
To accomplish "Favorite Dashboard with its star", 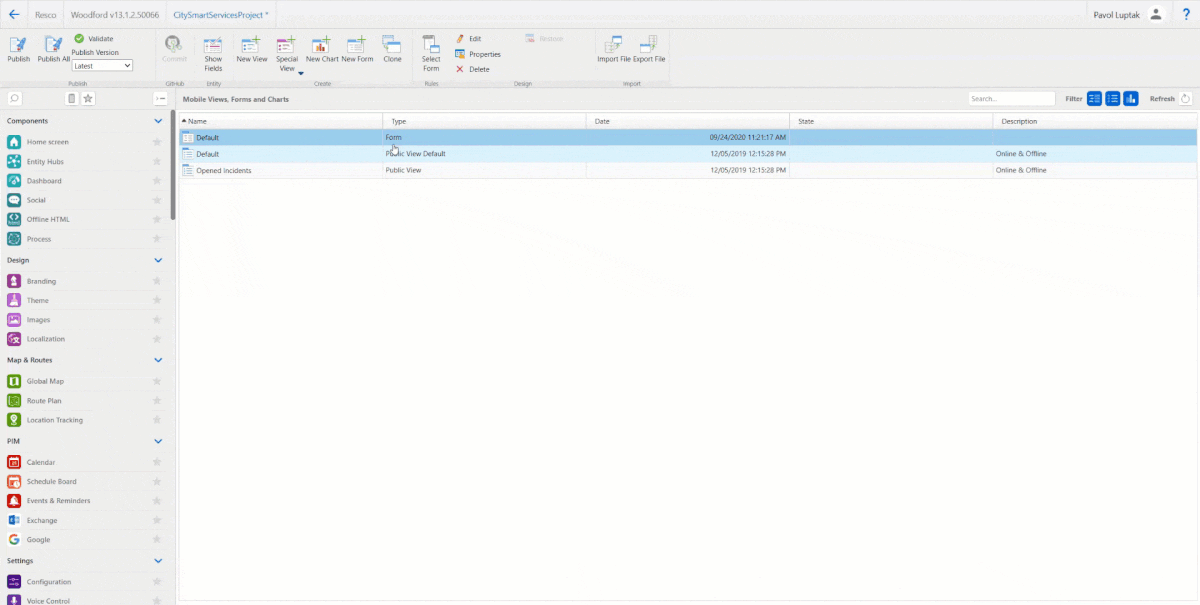I will 157,181.
